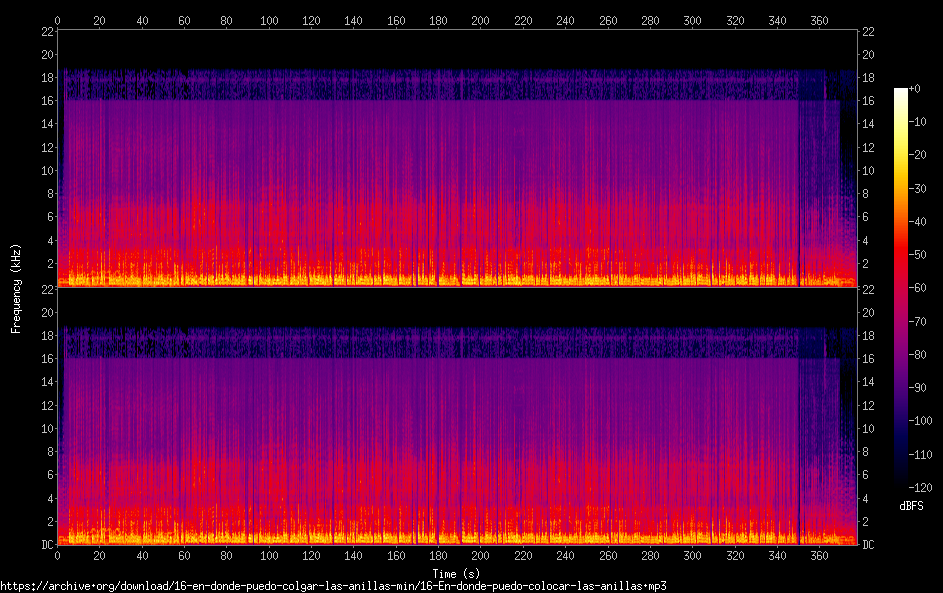Click the upper channel spectrogram plot

[x=457, y=158]
